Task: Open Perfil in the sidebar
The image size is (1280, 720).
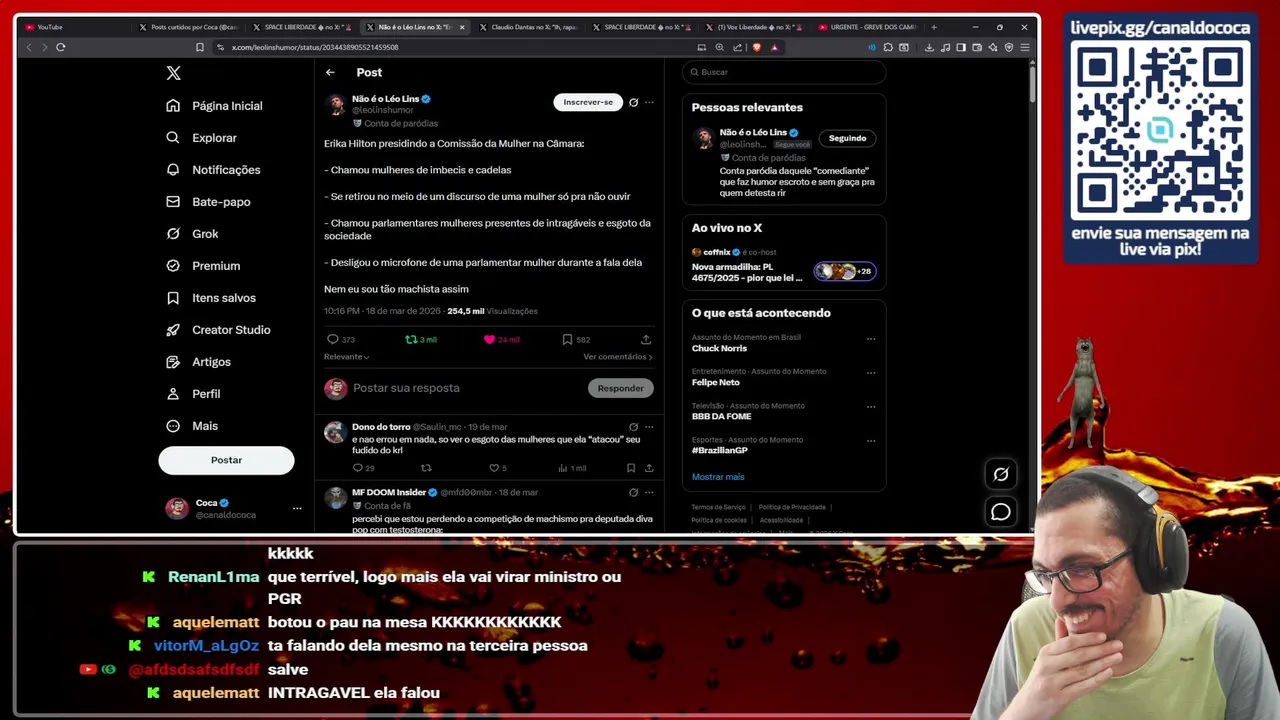Action: [x=193, y=394]
